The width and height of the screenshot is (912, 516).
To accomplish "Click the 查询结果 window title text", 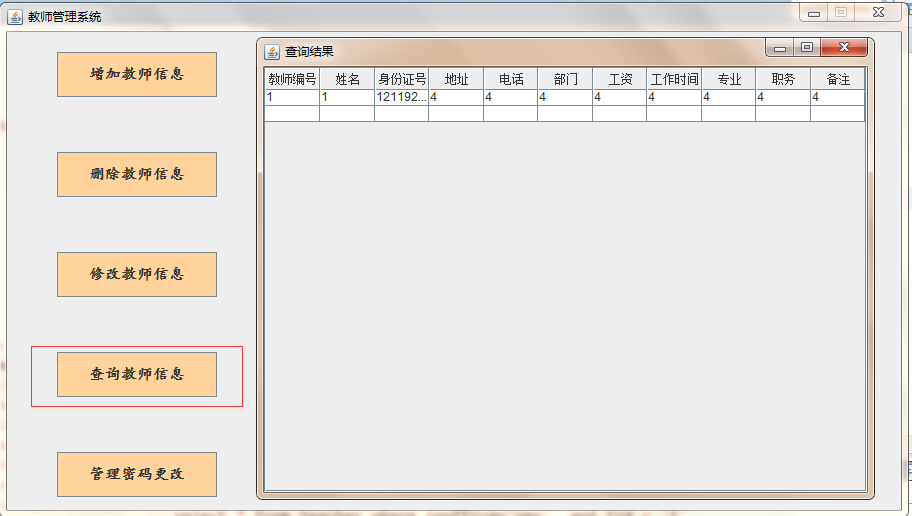I will pos(309,52).
